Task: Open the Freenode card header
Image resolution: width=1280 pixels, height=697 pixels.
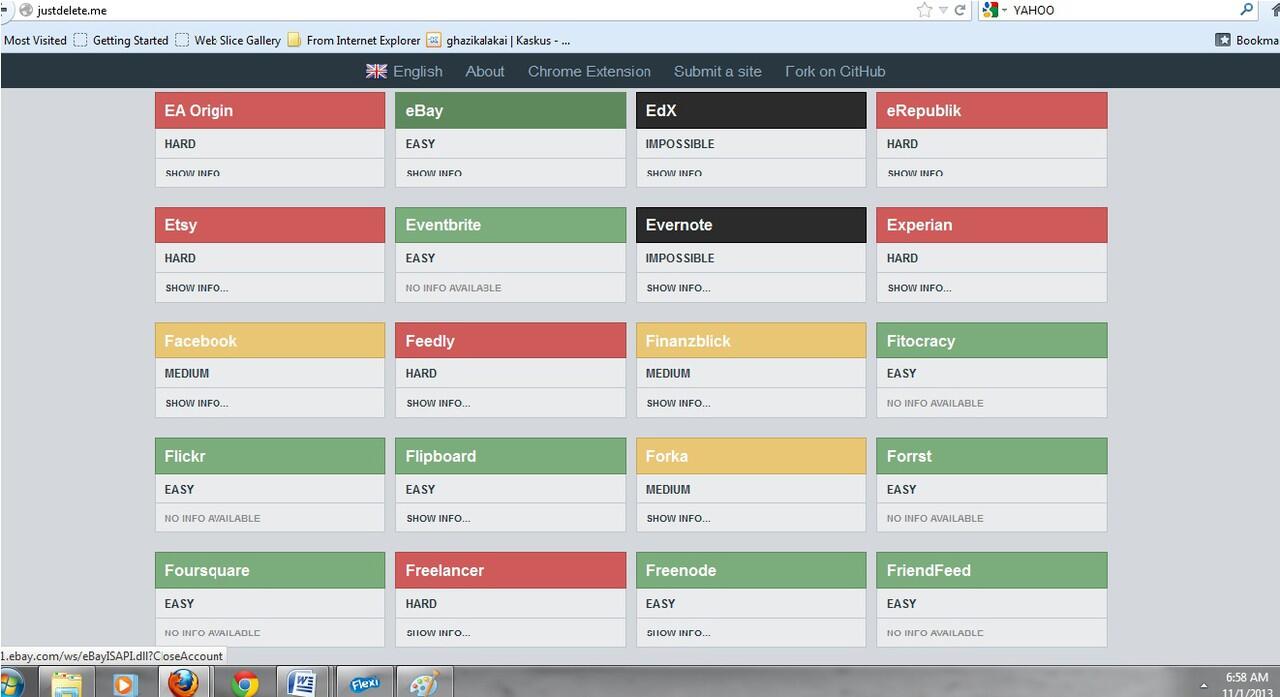Action: click(x=751, y=570)
